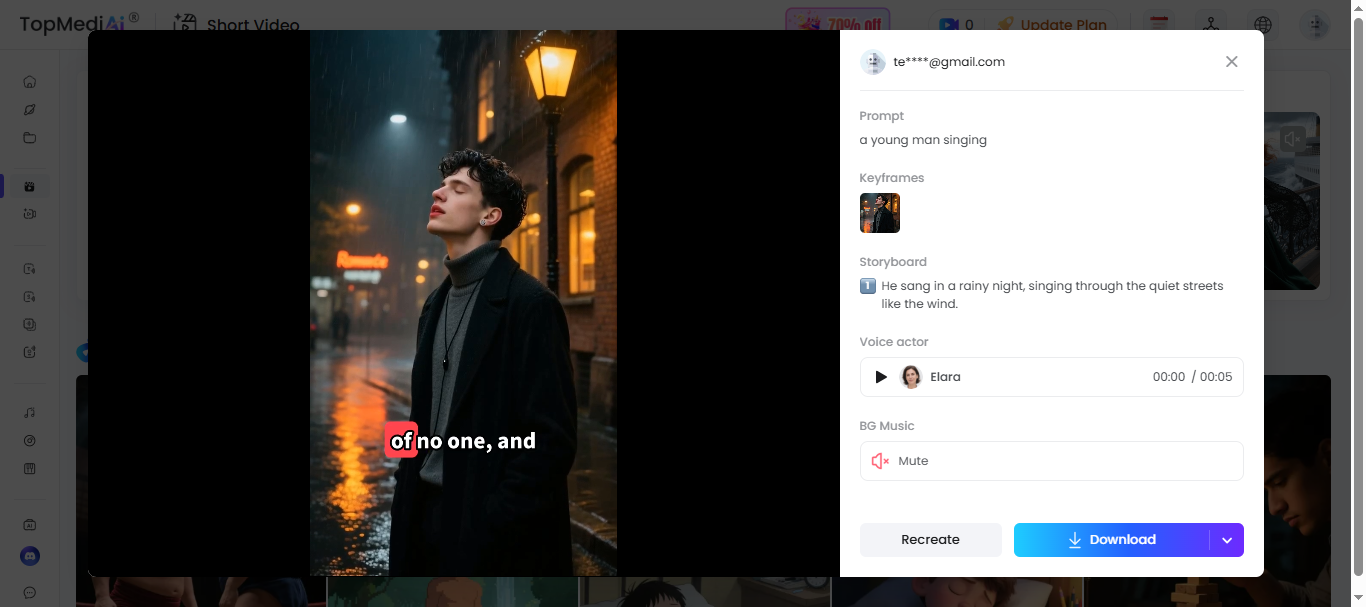The height and width of the screenshot is (607, 1366).
Task: Play the Elara voice actor preview
Action: pos(881,377)
